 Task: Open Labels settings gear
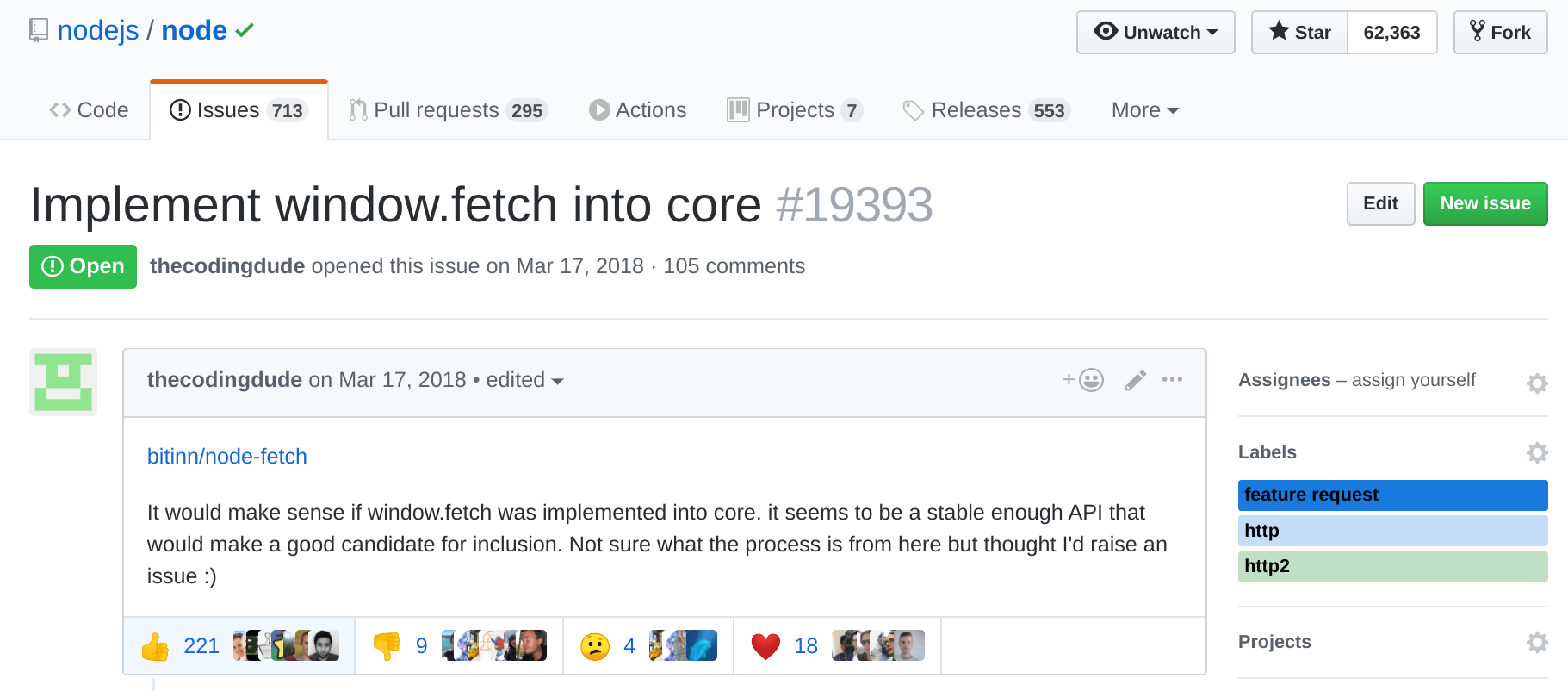1537,452
